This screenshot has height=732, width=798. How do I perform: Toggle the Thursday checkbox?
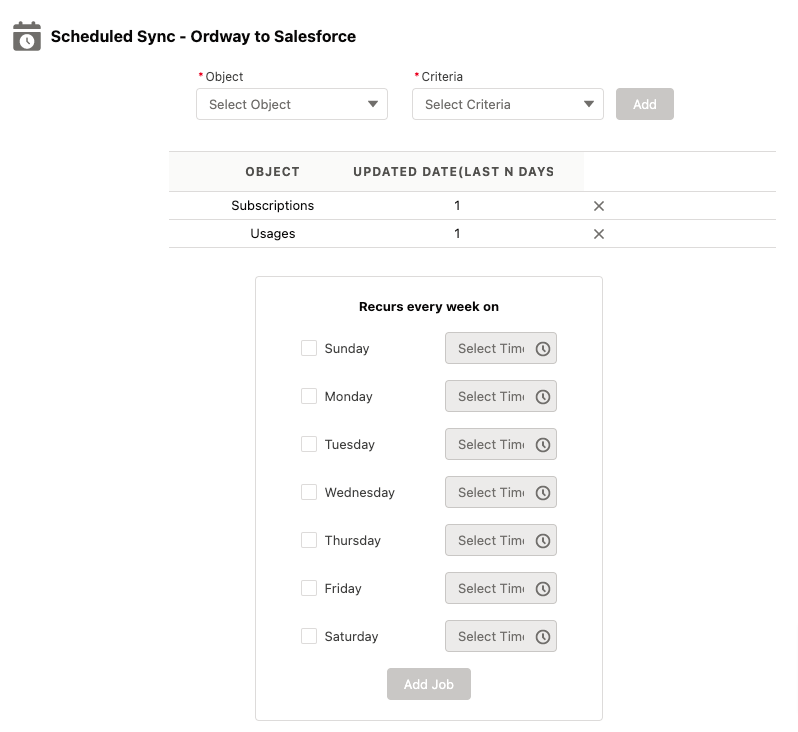pyautogui.click(x=309, y=540)
